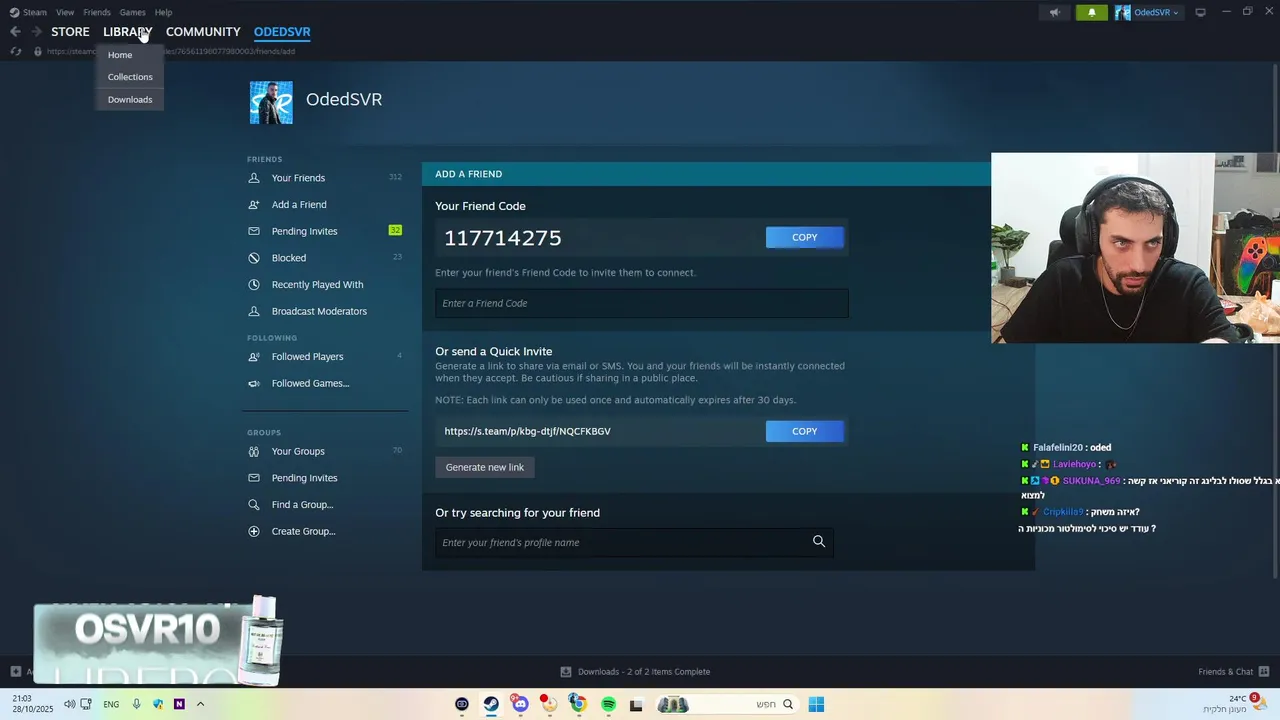Click the Blocked circle-slash icon
Image resolution: width=1280 pixels, height=720 pixels.
pos(254,258)
